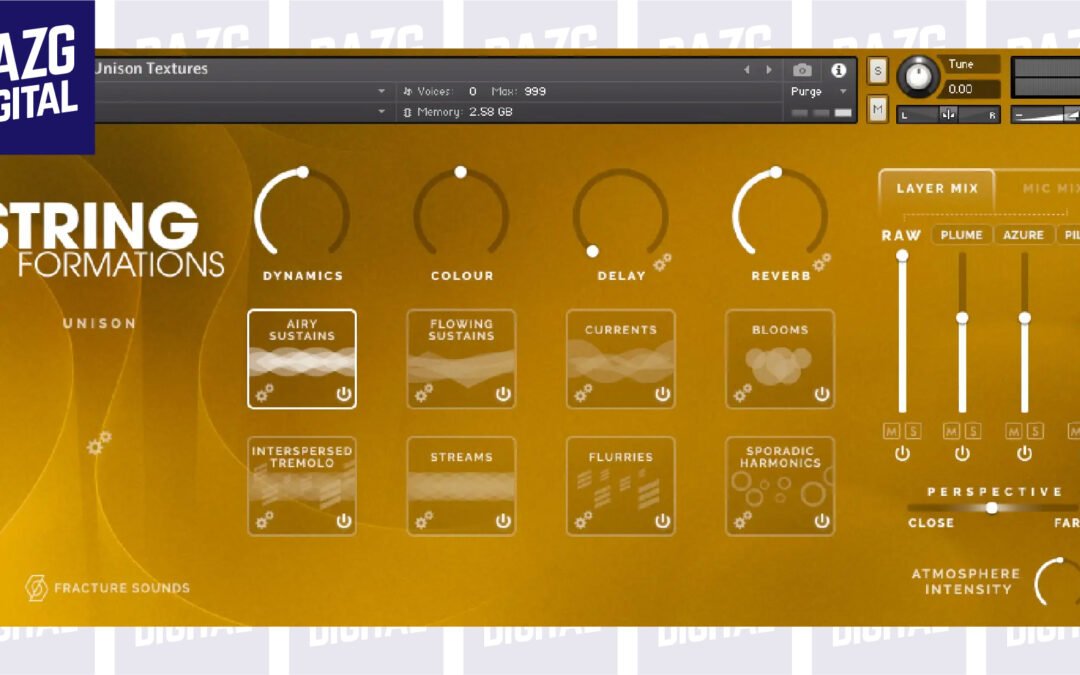Open Streams gear settings
This screenshot has height=675, width=1080.
point(424,519)
